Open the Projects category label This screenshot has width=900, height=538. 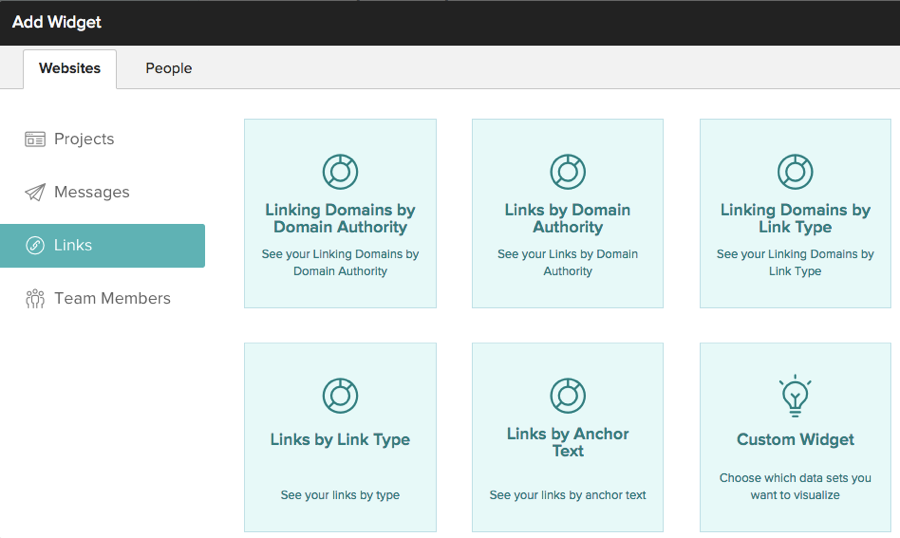click(84, 139)
